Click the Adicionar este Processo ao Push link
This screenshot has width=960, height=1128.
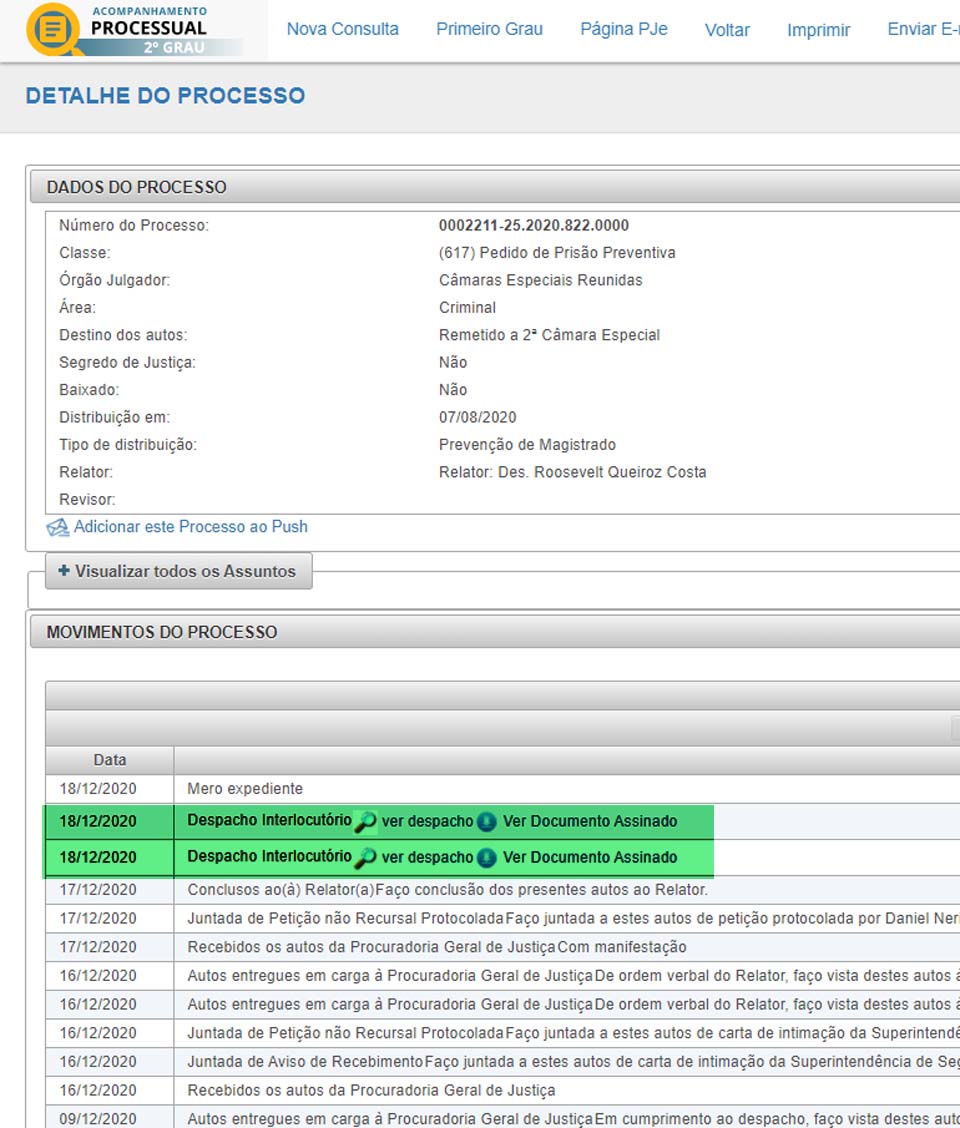190,526
